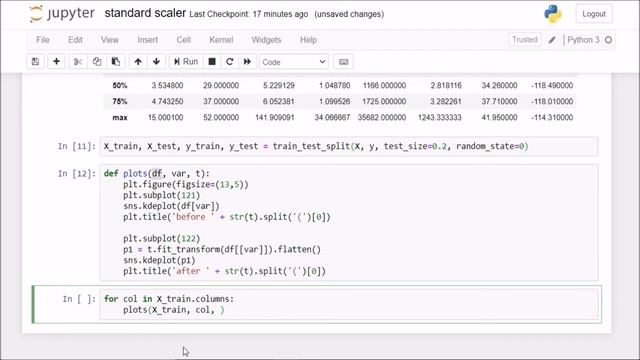Select the In [12] prompt
The image size is (640, 360).
point(76,173)
